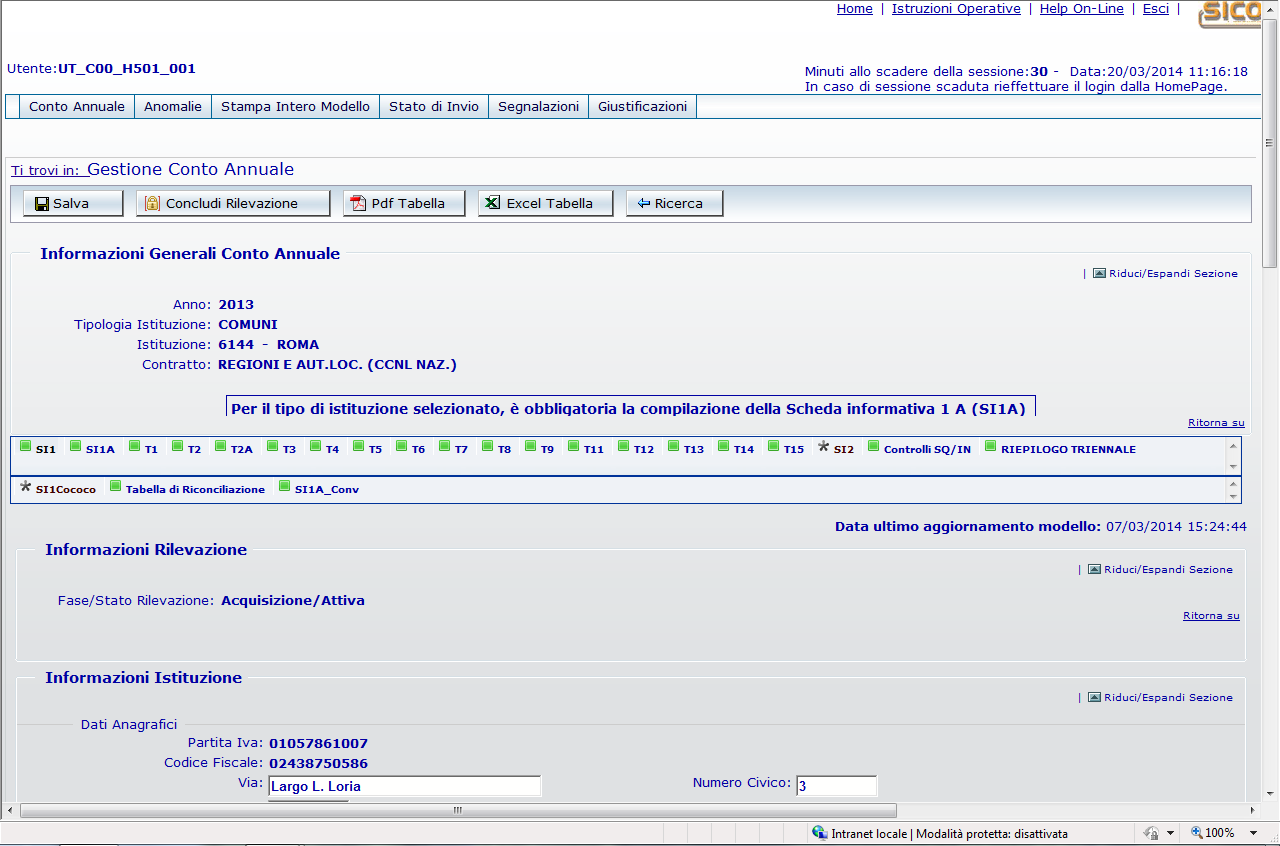The width and height of the screenshot is (1280, 846).
Task: Click the vertical page scrollbar thumb
Action: coord(1270,145)
